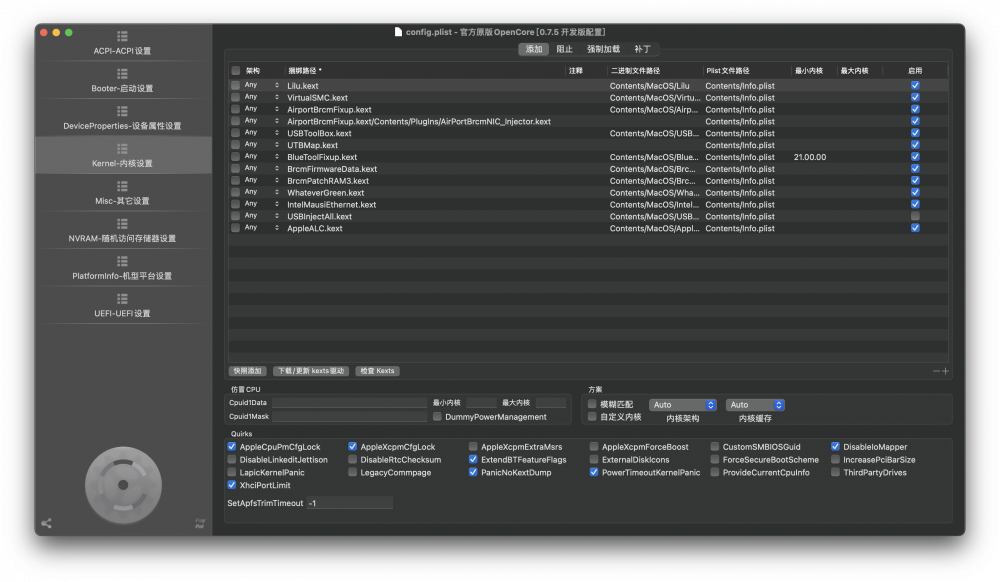The width and height of the screenshot is (1000, 582).
Task: Open the Booter settings section icon
Action: point(122,73)
